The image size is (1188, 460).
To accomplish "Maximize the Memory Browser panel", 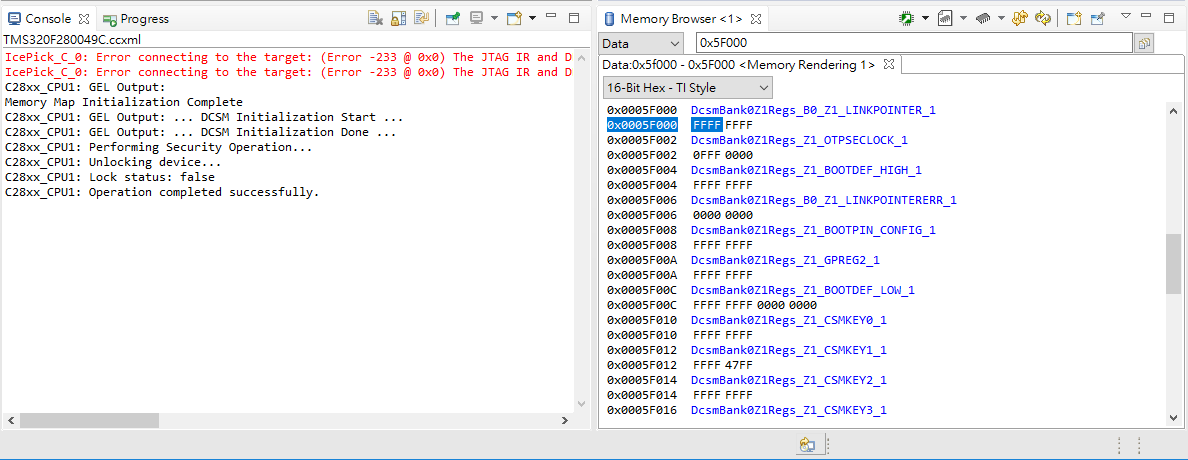I will coord(1169,17).
